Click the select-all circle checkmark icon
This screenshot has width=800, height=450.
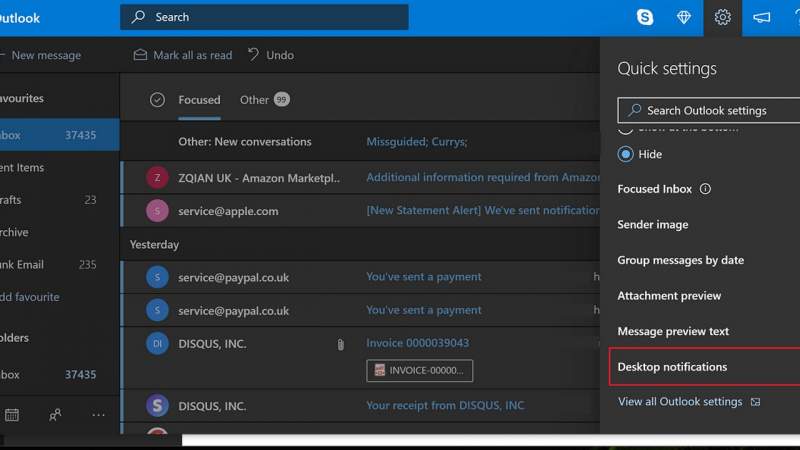click(157, 99)
